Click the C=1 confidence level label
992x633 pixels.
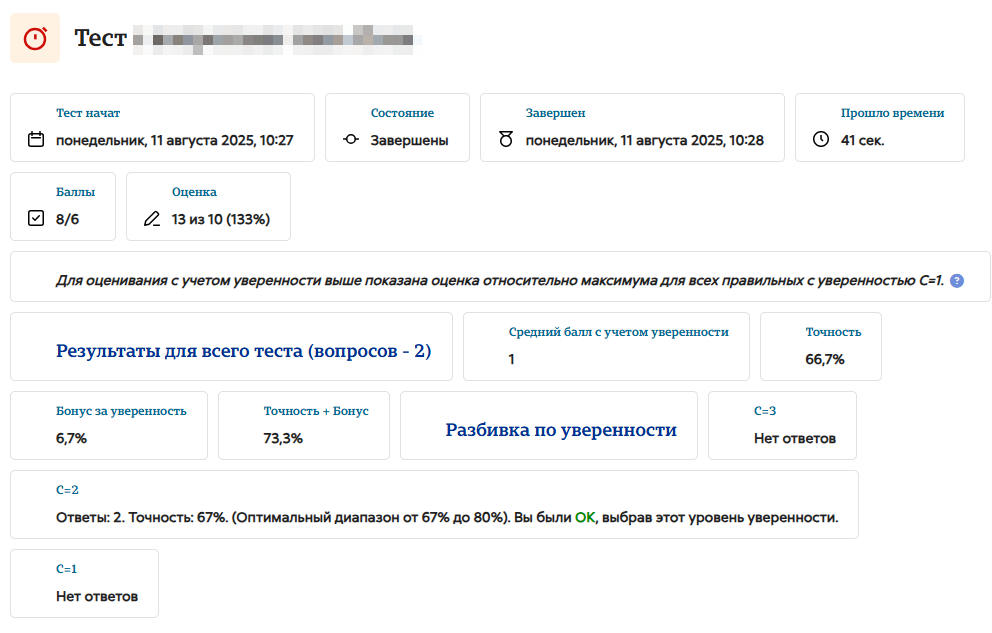click(x=66, y=569)
